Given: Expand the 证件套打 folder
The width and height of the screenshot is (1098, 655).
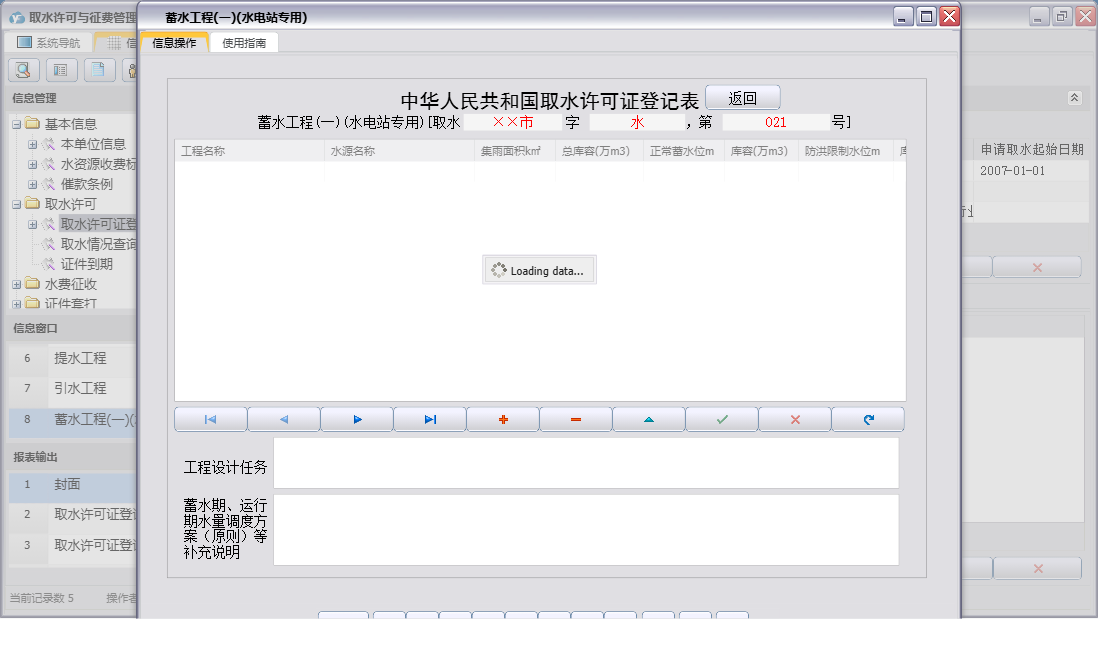Looking at the screenshot, I should tap(17, 304).
